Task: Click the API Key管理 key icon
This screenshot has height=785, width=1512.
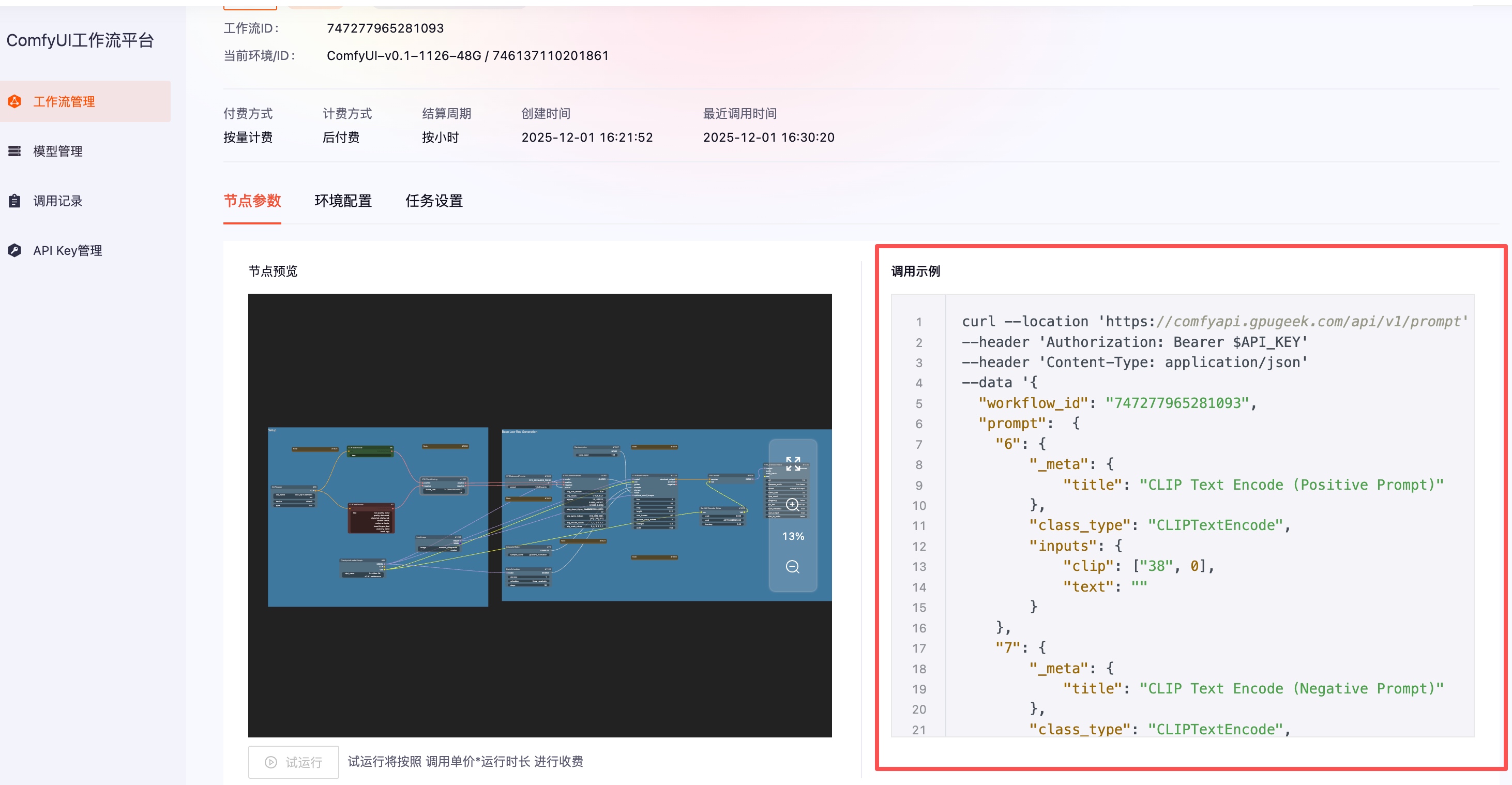Action: pos(14,251)
